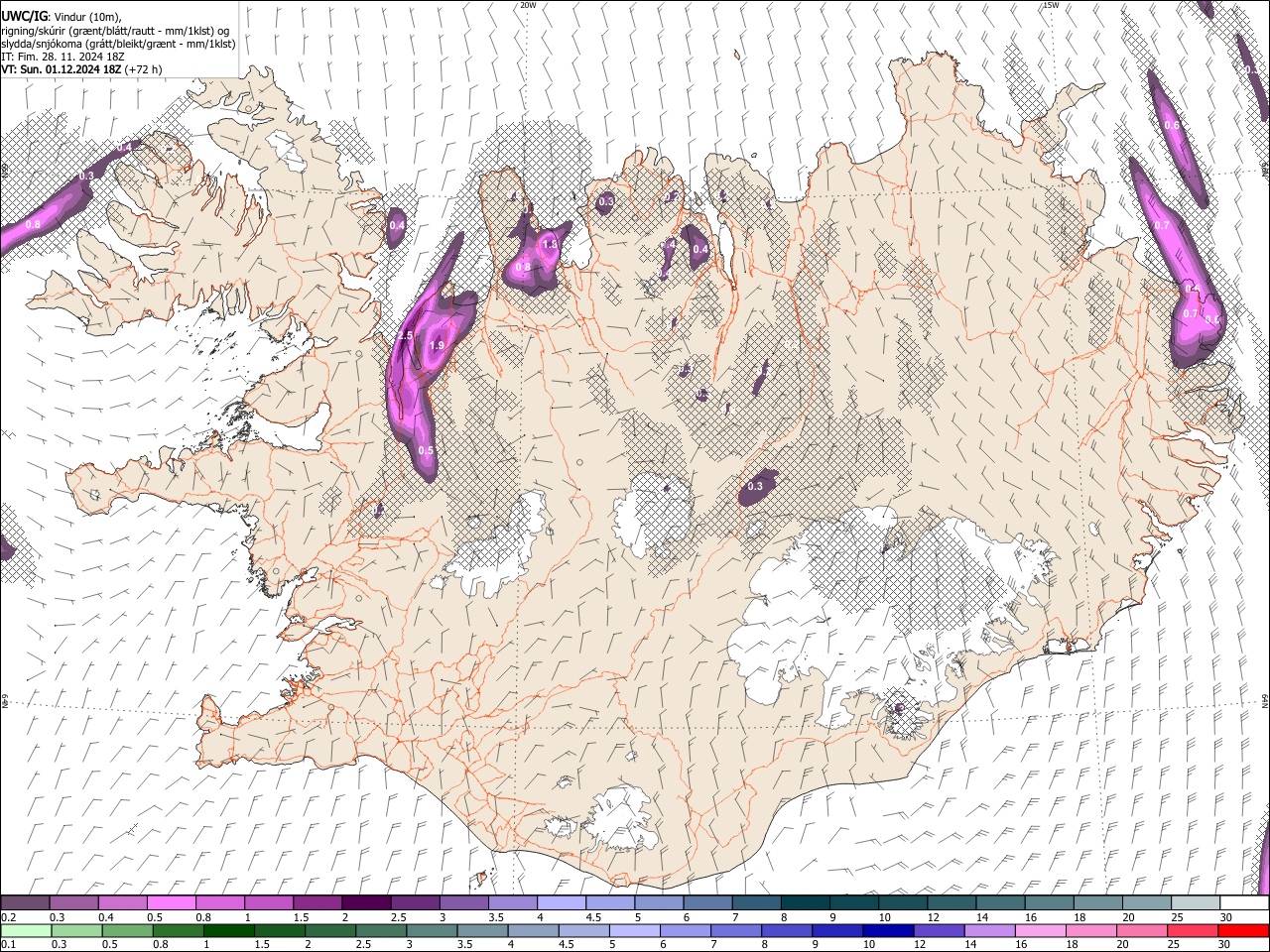Image resolution: width=1270 pixels, height=952 pixels.
Task: Select the white 30+ swatch, upper scale
Action: (x=1244, y=903)
